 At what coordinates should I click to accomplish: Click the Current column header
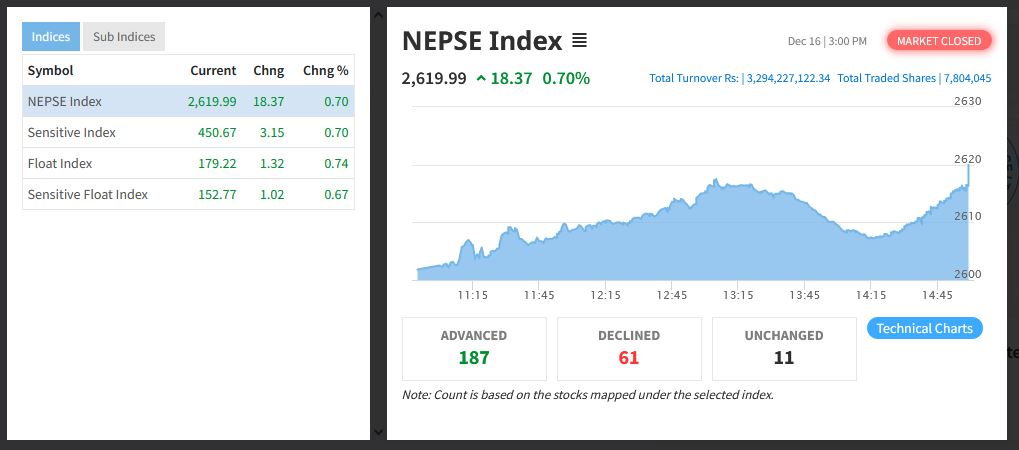[x=213, y=71]
